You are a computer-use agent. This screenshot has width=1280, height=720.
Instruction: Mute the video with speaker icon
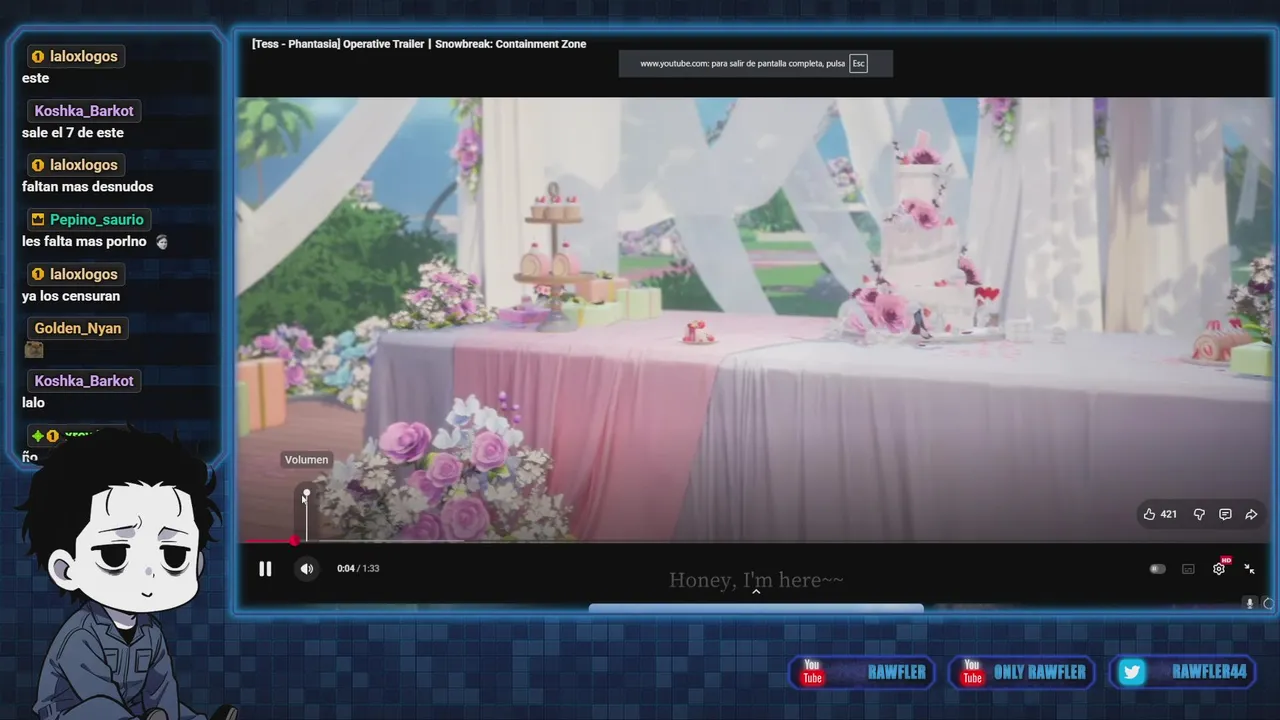pyautogui.click(x=307, y=569)
